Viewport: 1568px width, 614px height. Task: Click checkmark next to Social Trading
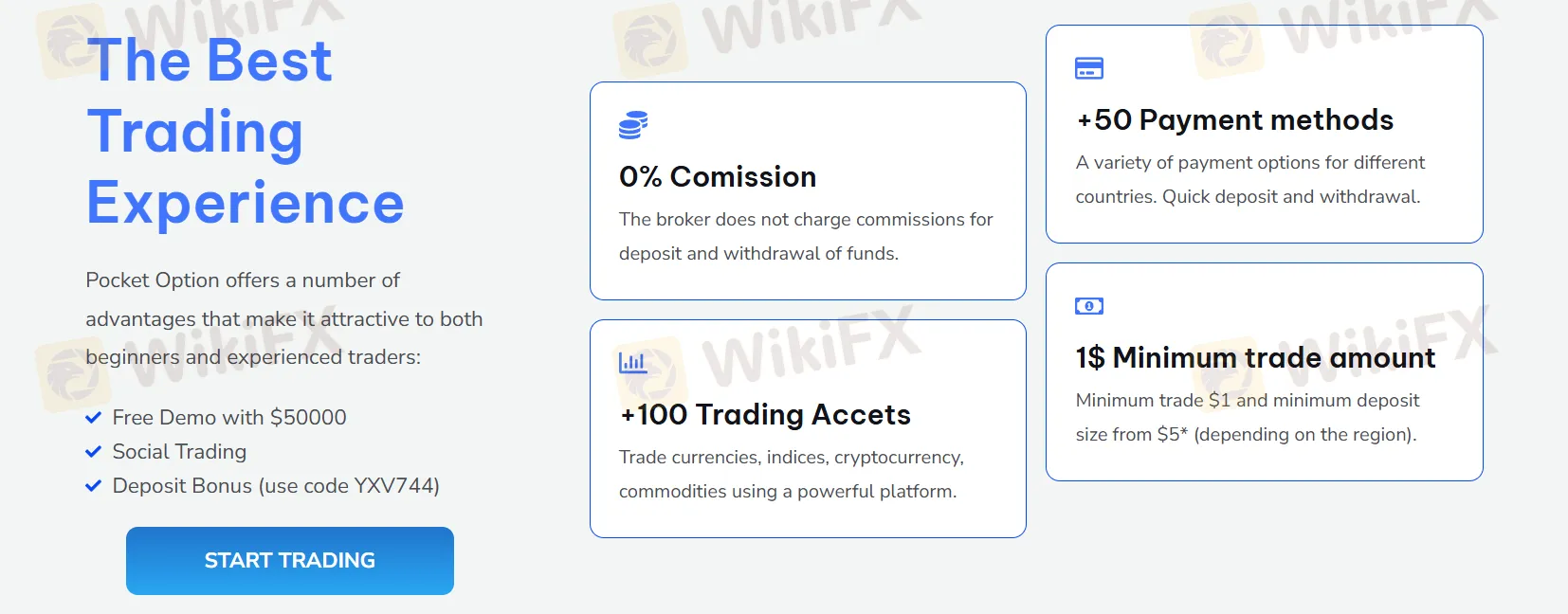[93, 452]
